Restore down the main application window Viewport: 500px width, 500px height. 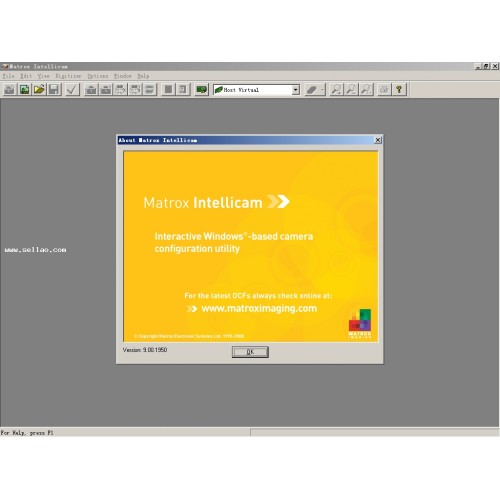tap(486, 66)
